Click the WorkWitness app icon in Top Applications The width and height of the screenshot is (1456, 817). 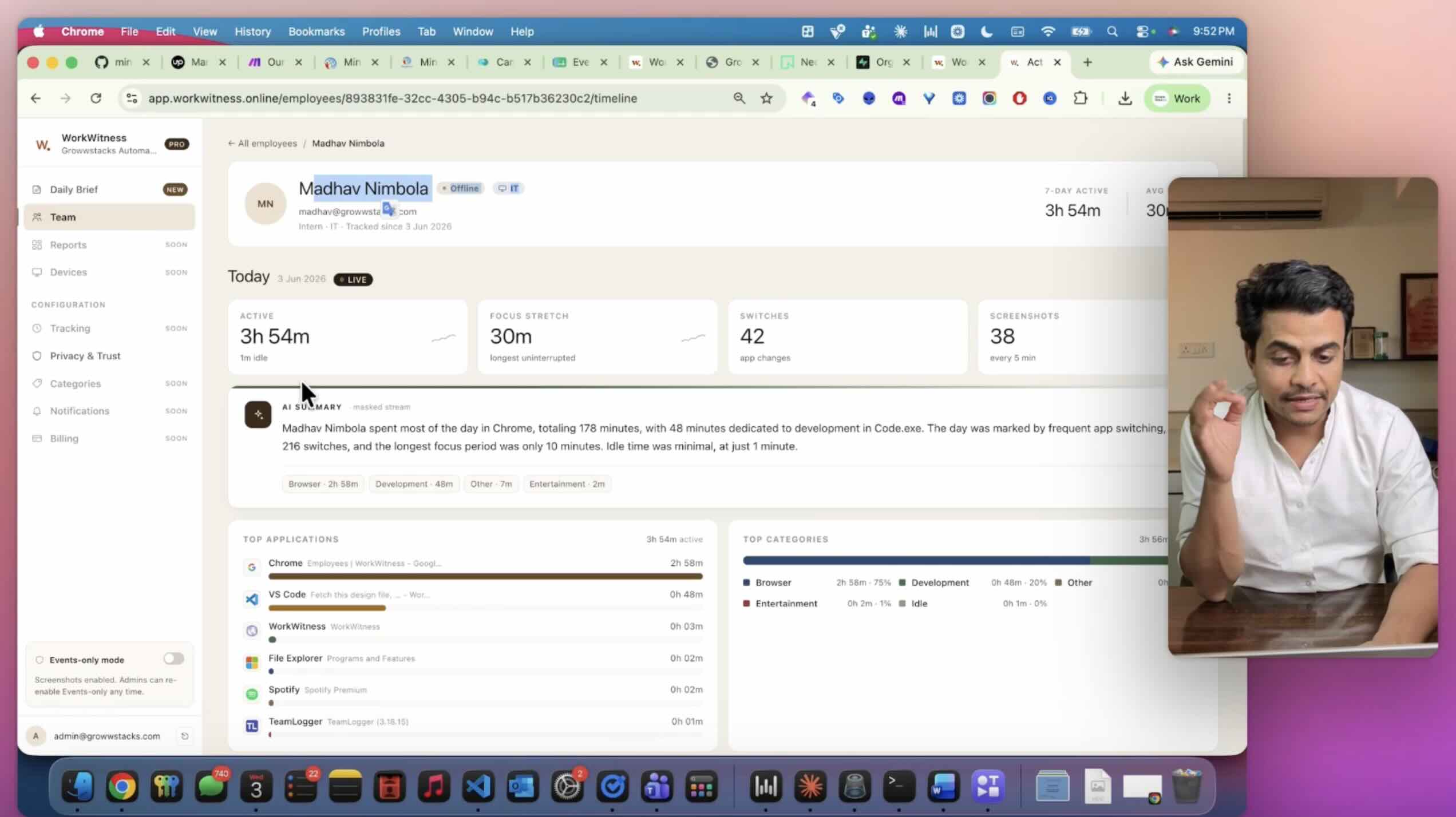(252, 630)
